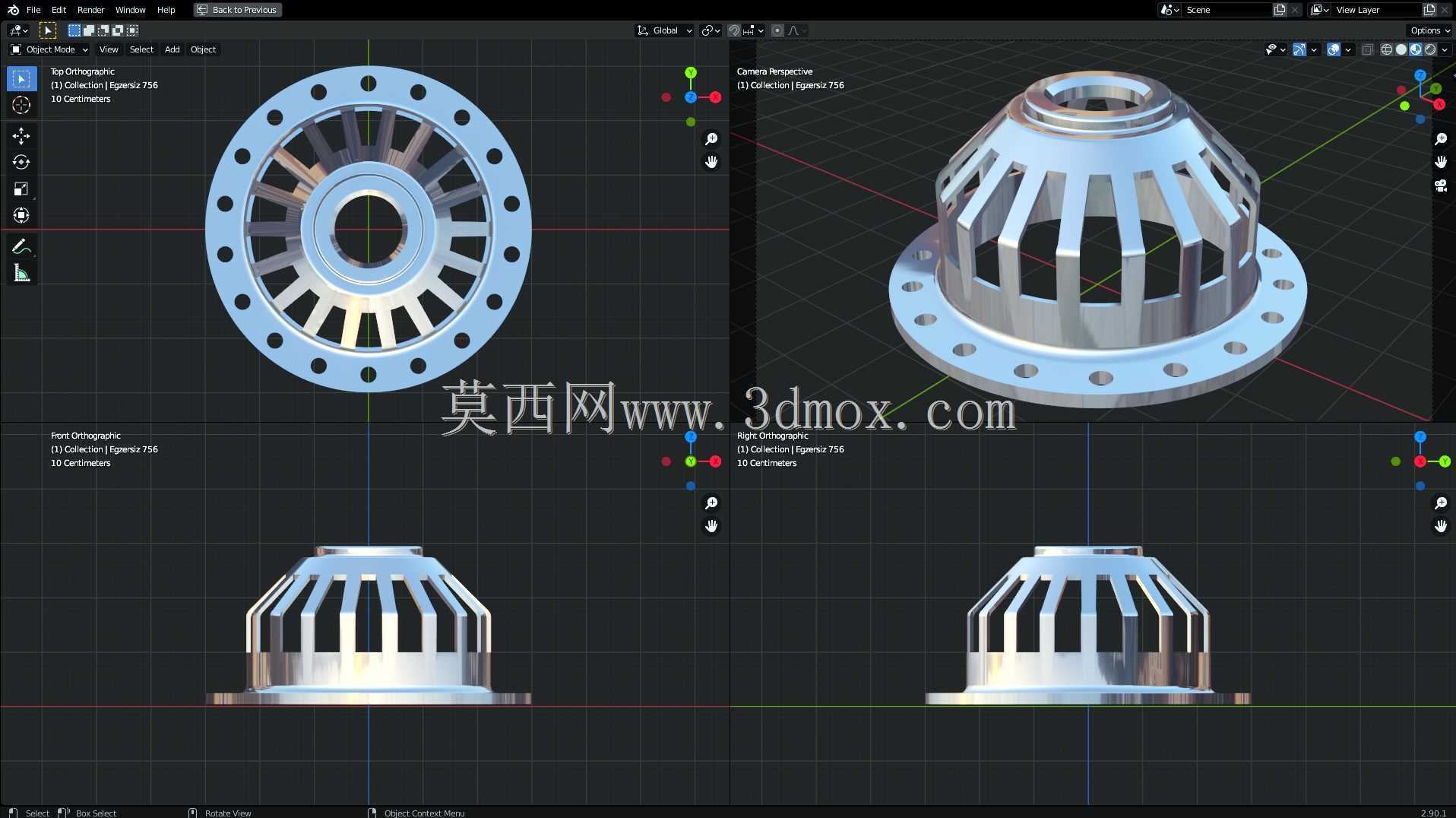Click the Select menu in viewport header
Viewport: 1456px width, 818px height.
point(141,49)
